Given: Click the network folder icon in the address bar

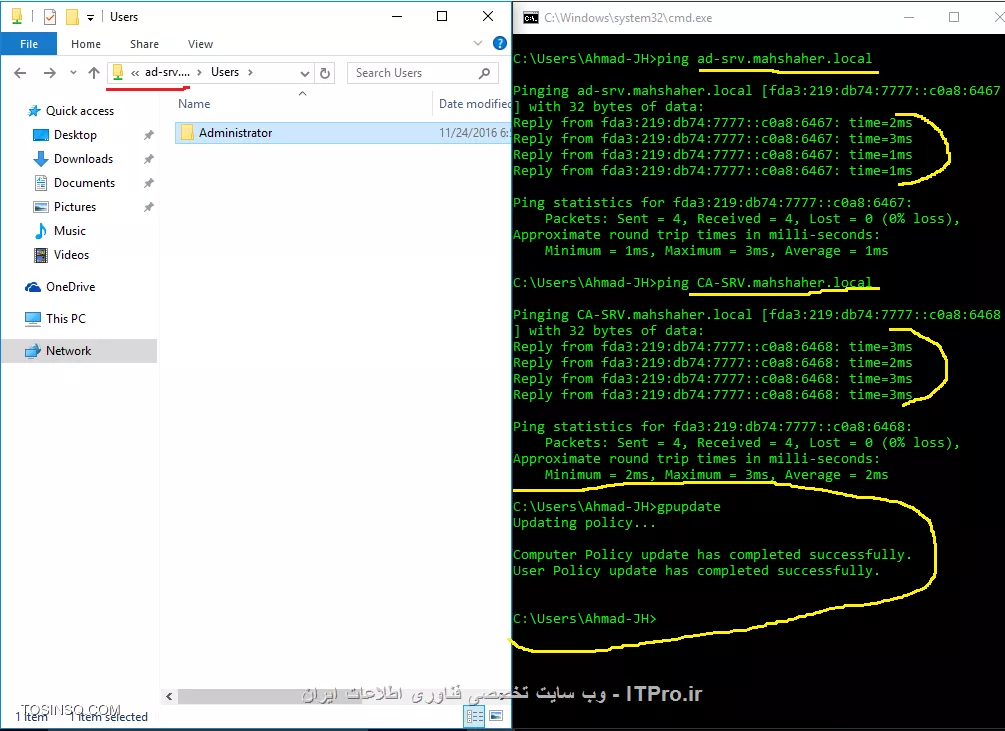Looking at the screenshot, I should coord(118,72).
